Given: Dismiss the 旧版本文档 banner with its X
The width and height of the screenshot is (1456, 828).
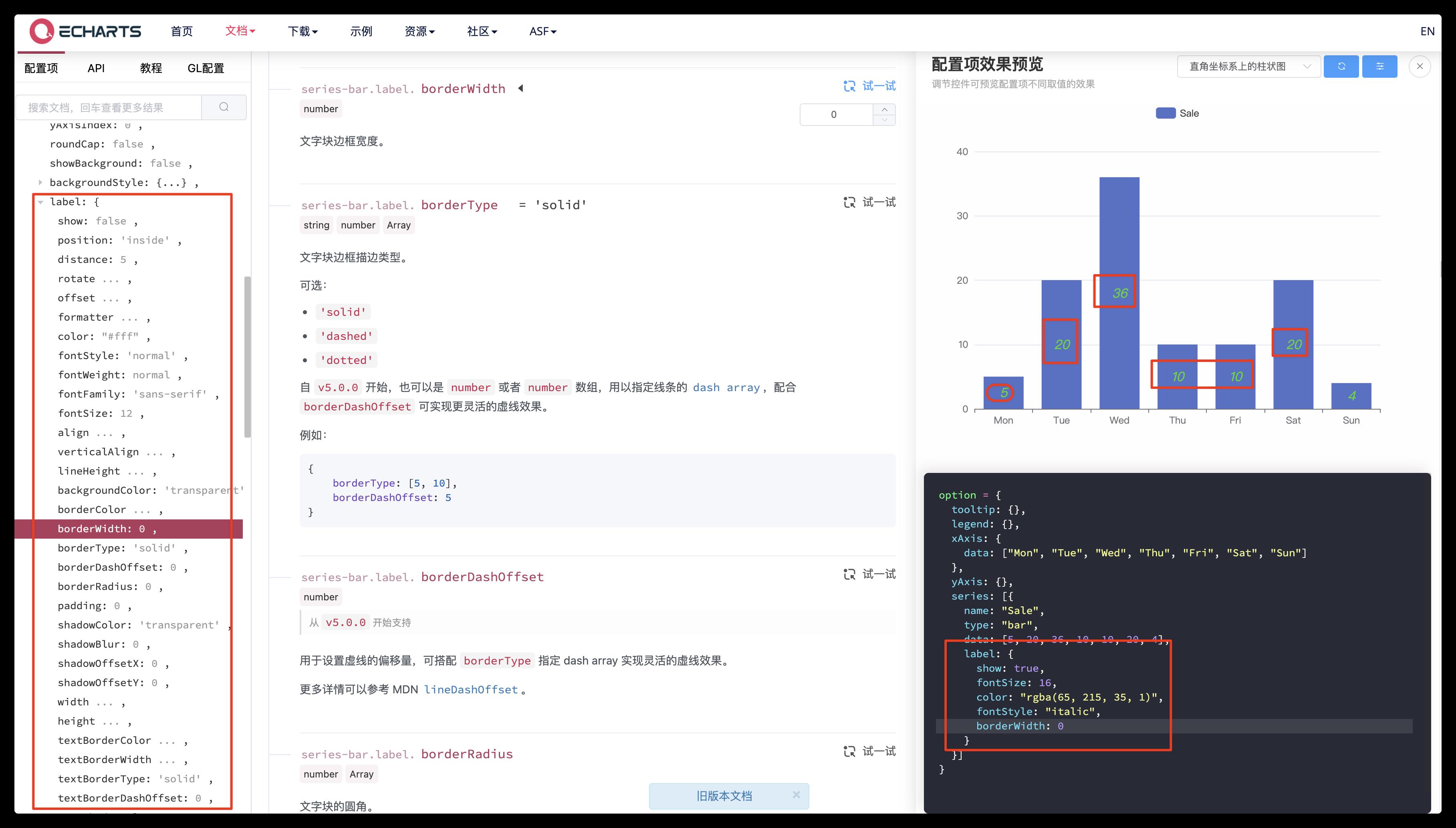Looking at the screenshot, I should pyautogui.click(x=796, y=795).
